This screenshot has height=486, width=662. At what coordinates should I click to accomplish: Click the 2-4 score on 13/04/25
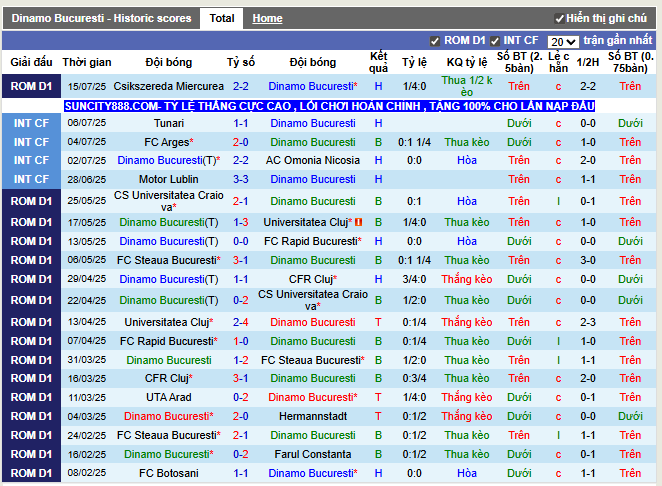pyautogui.click(x=241, y=323)
